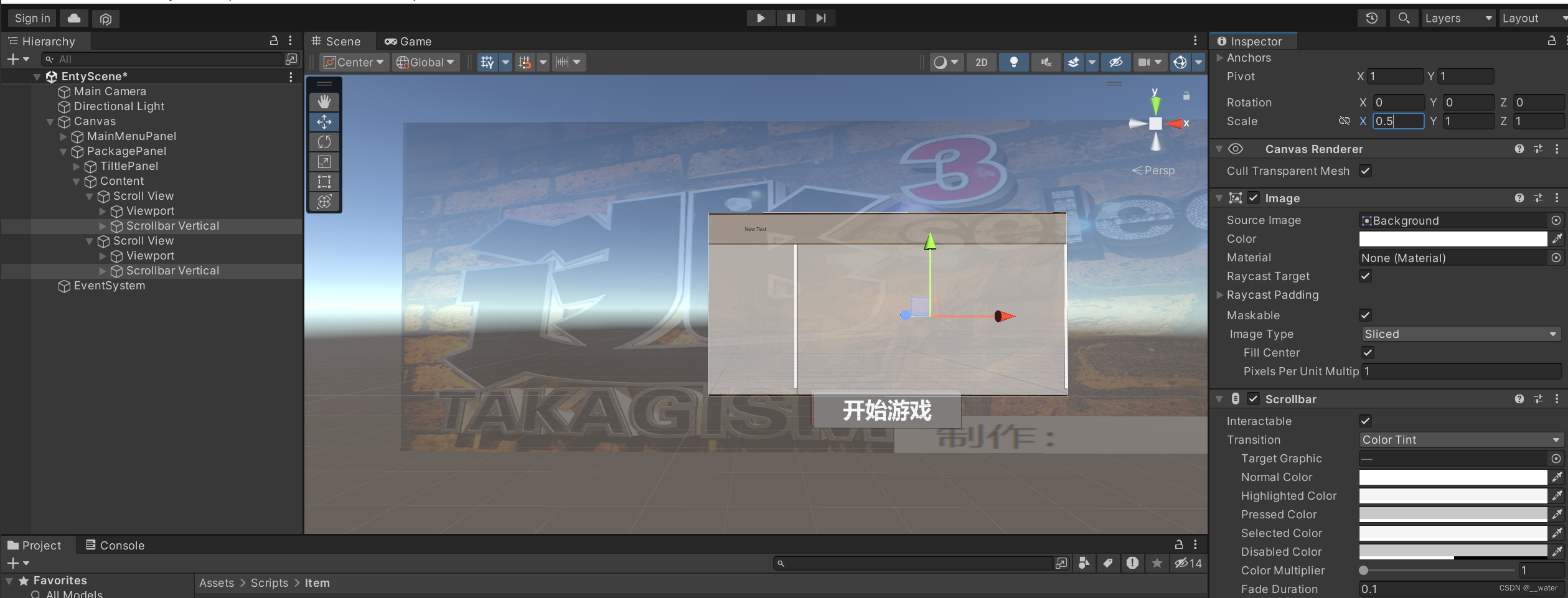Expand the Anchors section

(x=1220, y=58)
